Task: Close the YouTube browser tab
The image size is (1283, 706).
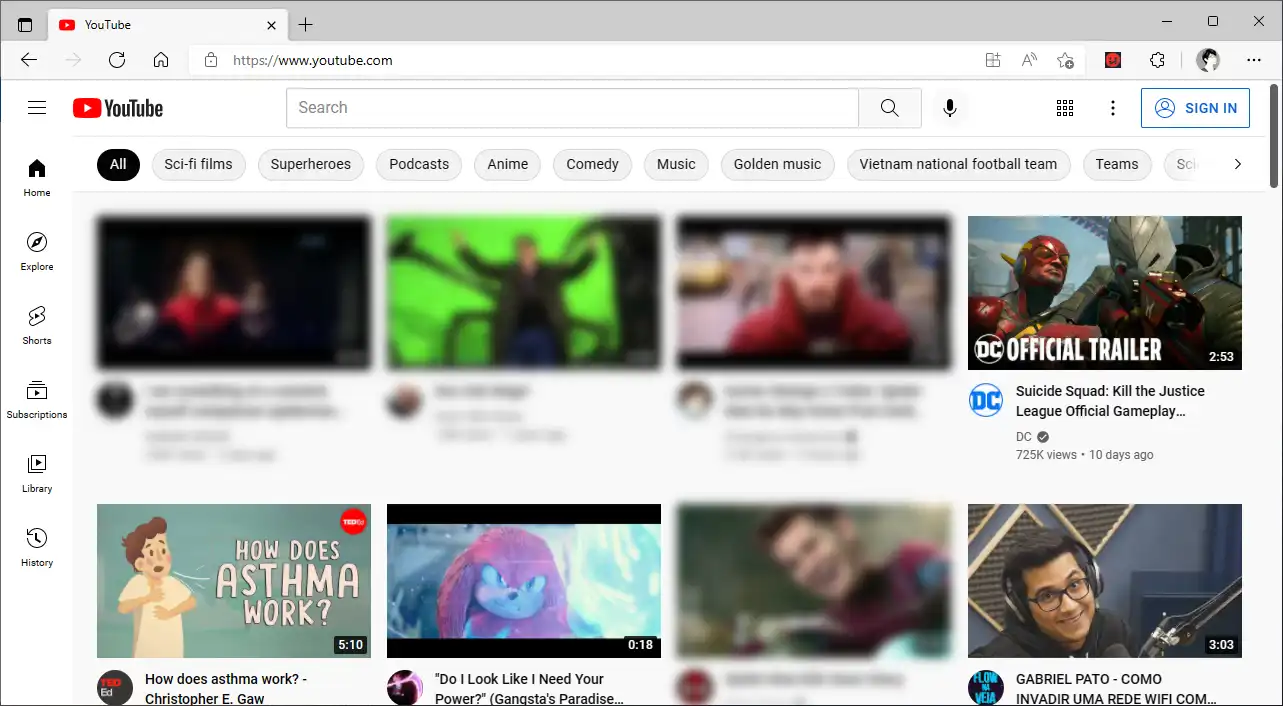Action: (x=272, y=25)
